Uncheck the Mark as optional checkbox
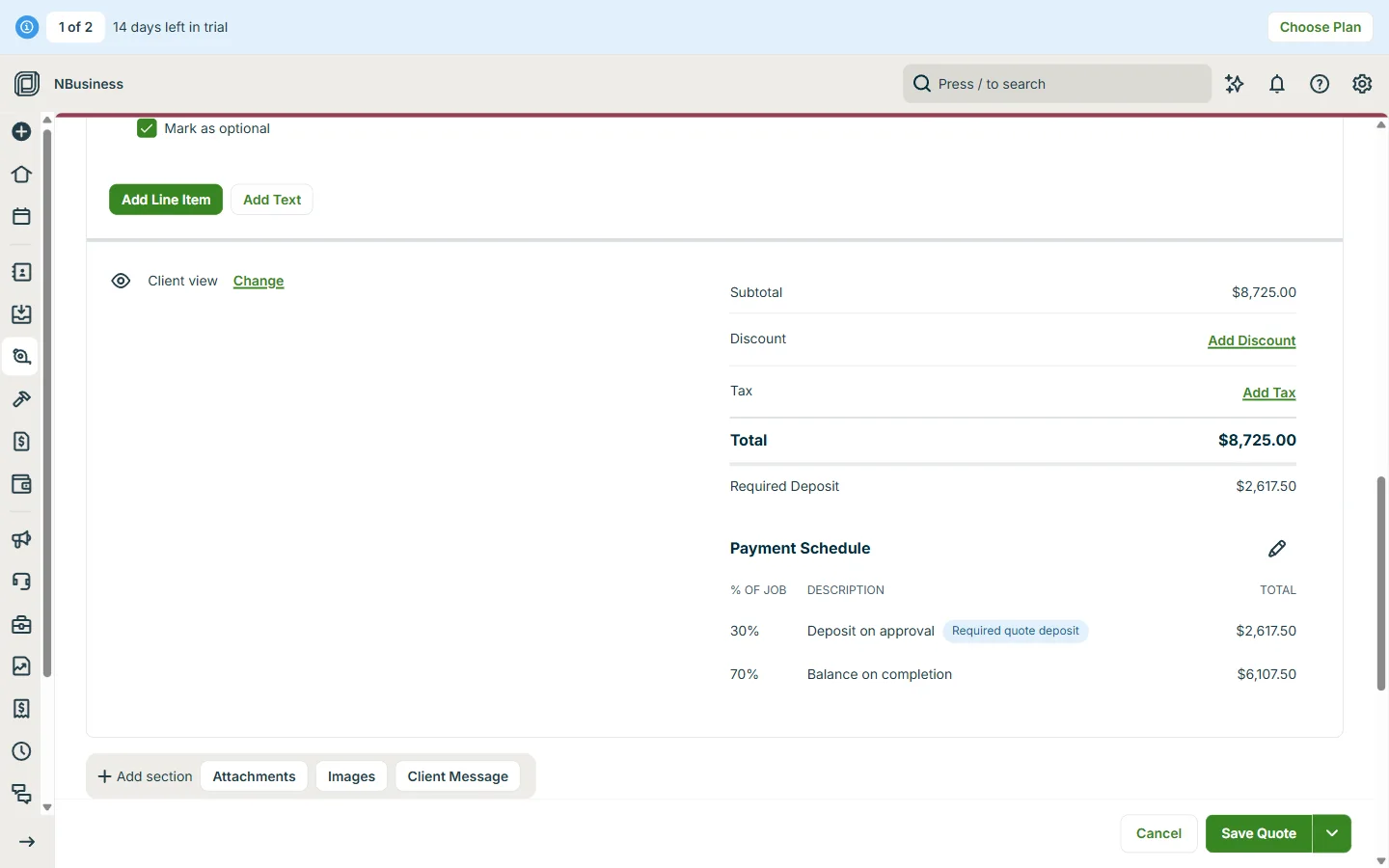 tap(147, 128)
